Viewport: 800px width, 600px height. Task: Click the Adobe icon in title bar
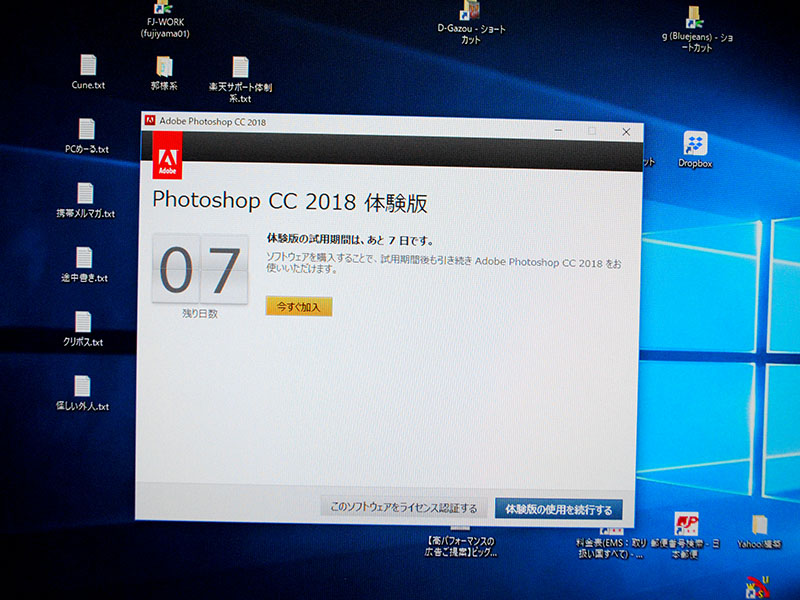pos(150,120)
